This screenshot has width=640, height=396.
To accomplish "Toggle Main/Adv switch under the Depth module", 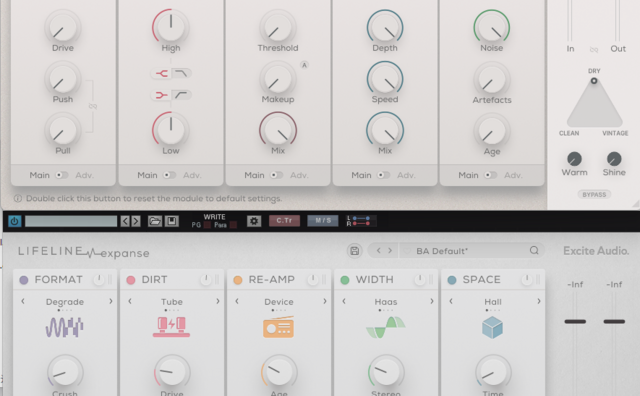I will 383,175.
